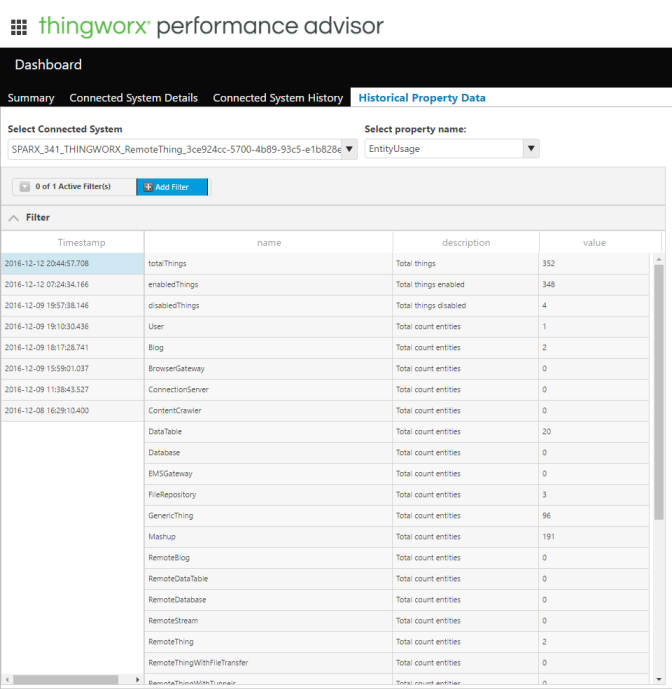
Task: Click the active filters dropdown icon
Action: tap(25, 187)
